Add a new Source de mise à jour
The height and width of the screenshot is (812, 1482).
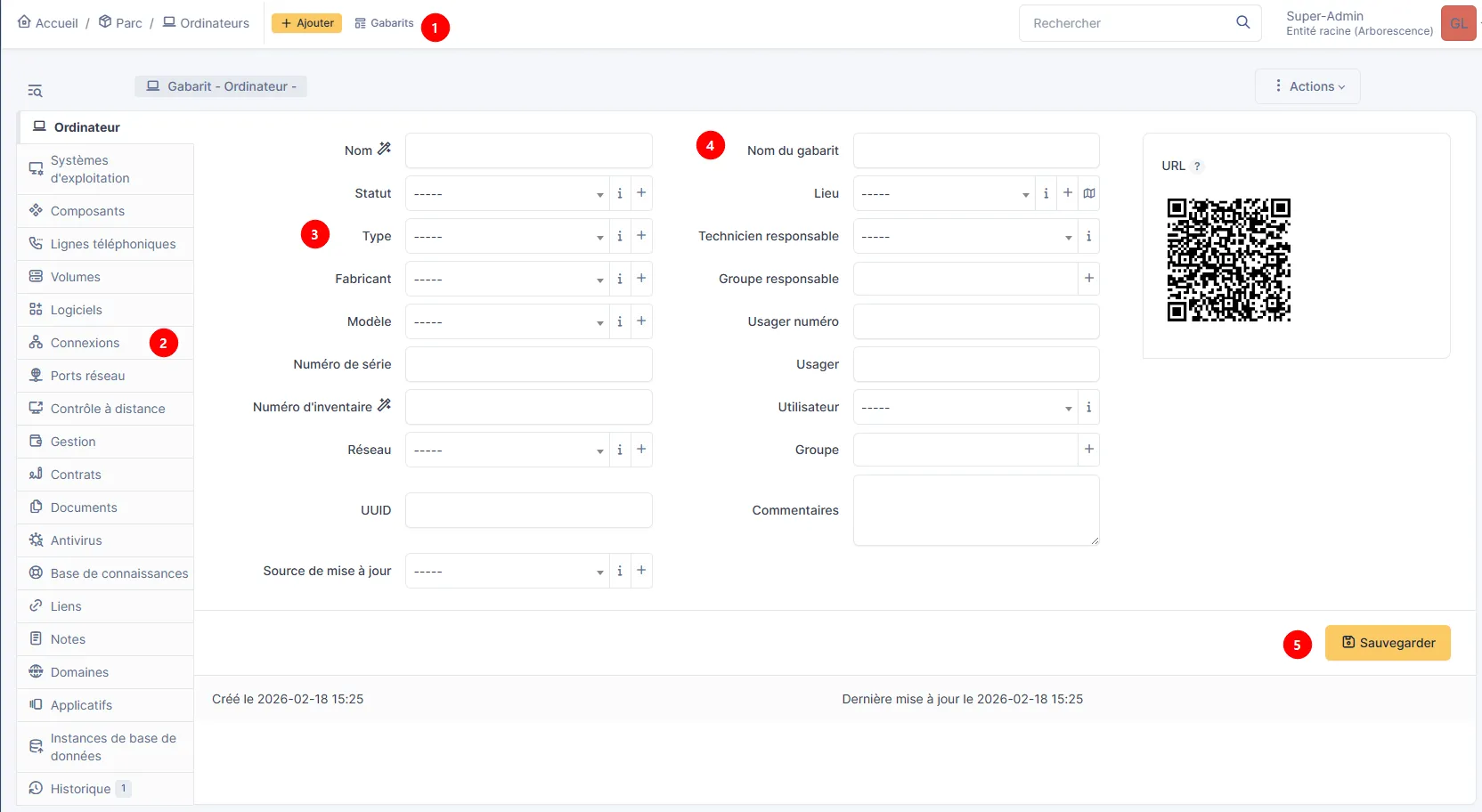pos(641,571)
